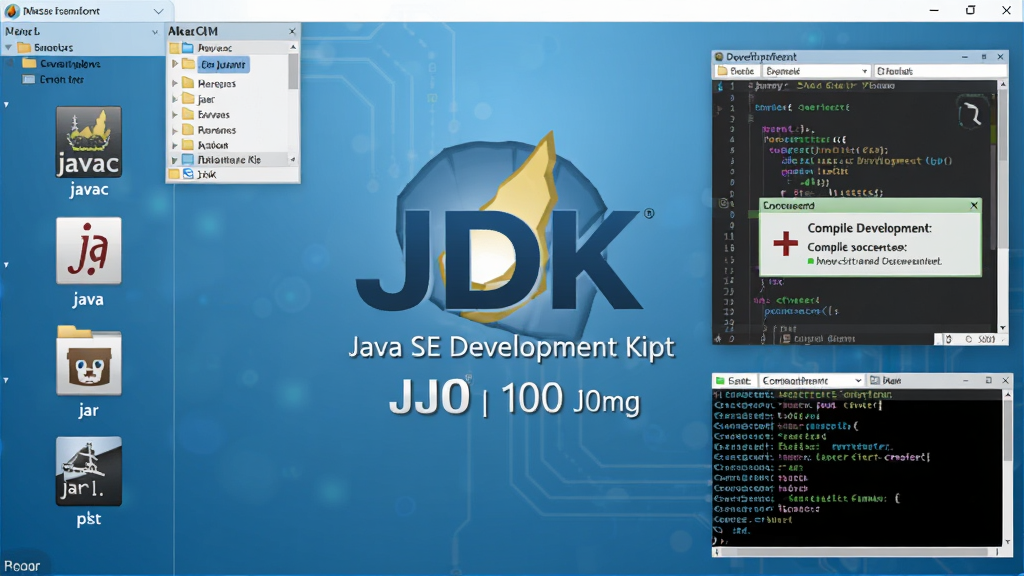This screenshot has height=576, width=1024.
Task: Open the combo box dropdown in console window
Action: (x=857, y=381)
